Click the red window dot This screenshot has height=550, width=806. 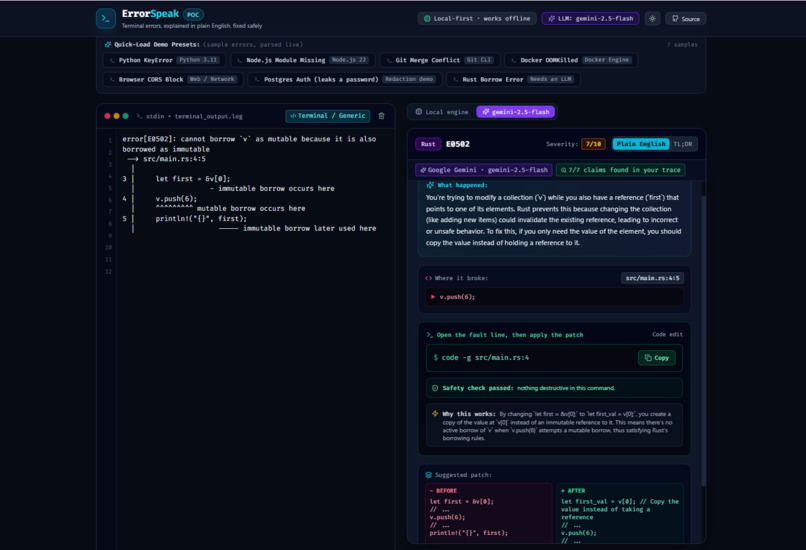pyautogui.click(x=107, y=116)
